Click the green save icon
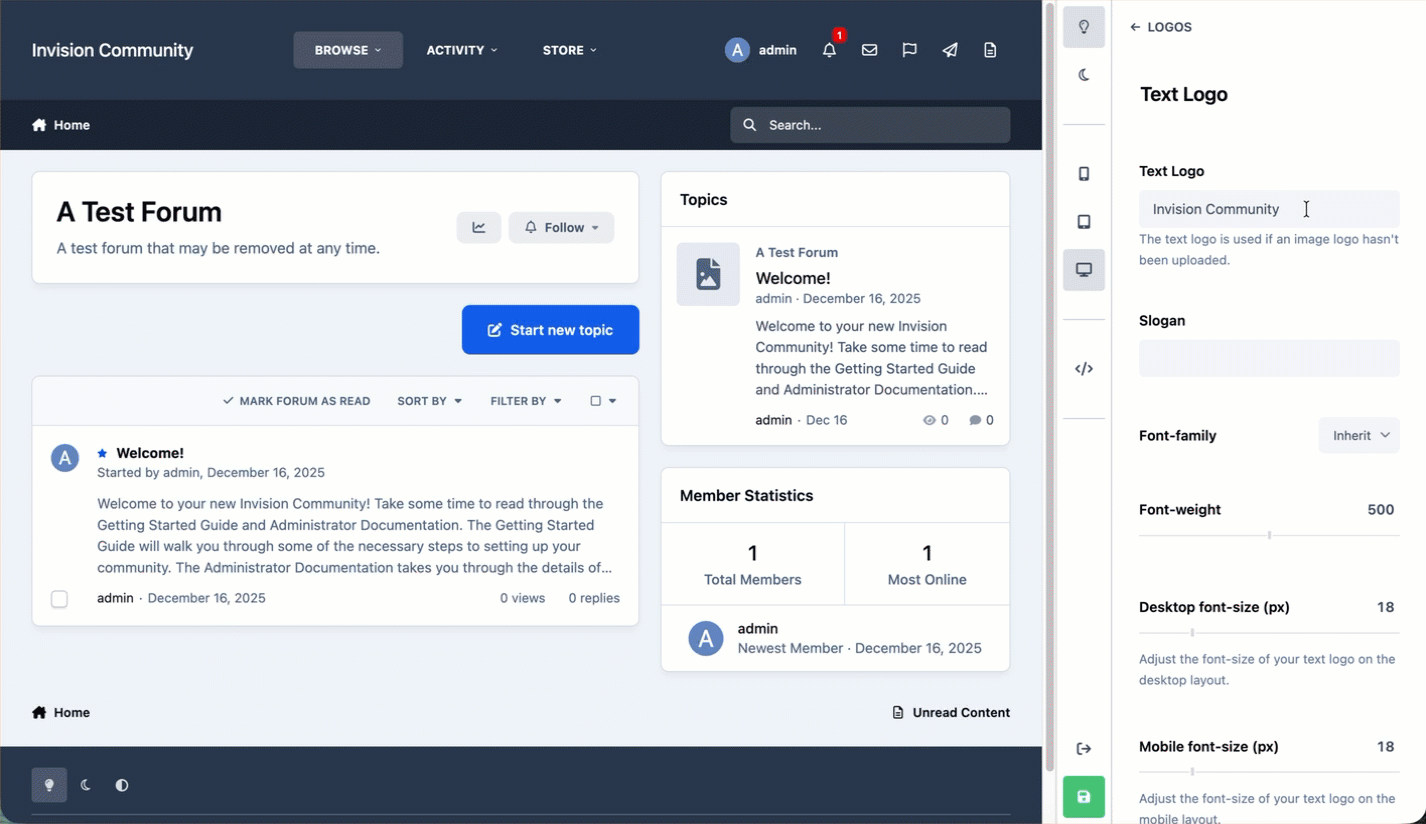This screenshot has width=1426, height=824. (1084, 797)
